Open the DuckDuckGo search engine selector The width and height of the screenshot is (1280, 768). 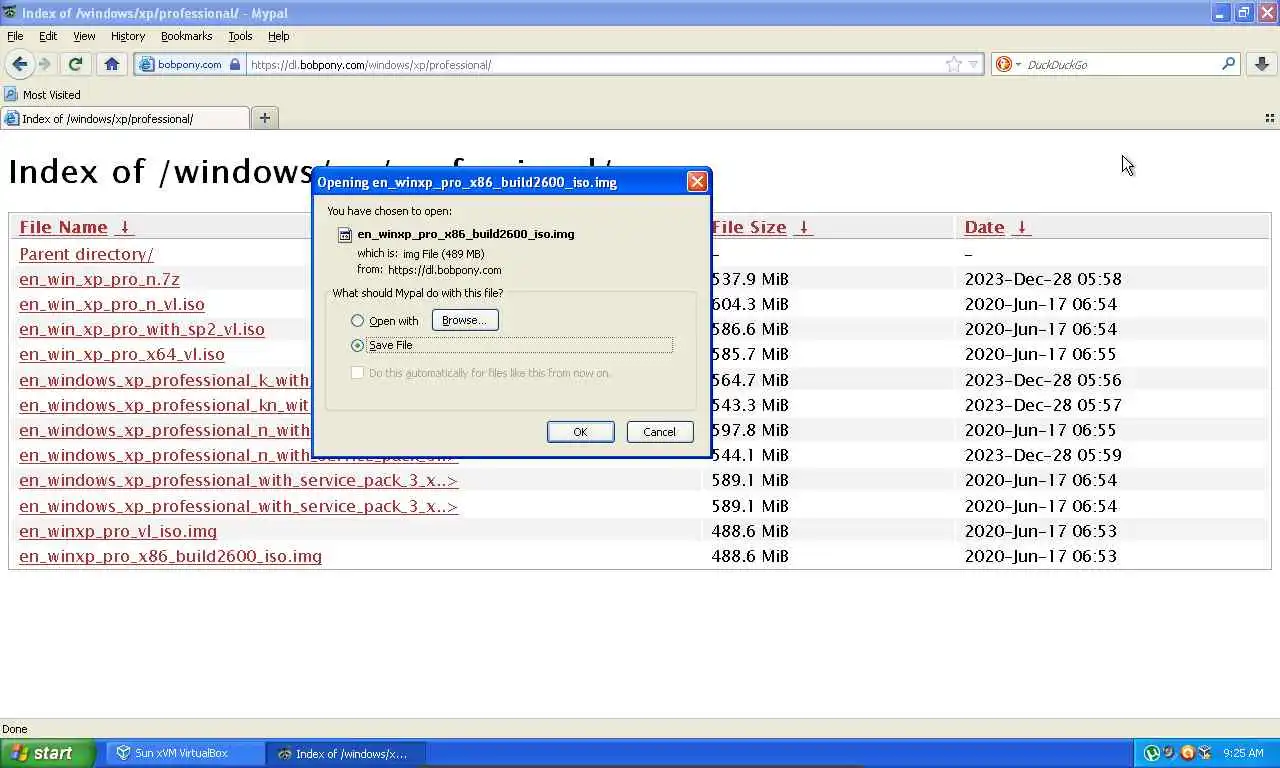[x=1008, y=64]
